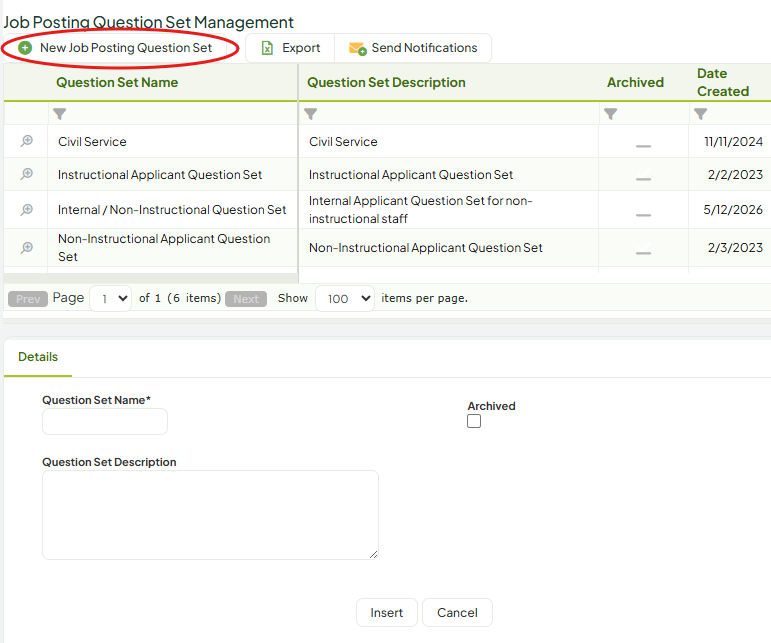The image size is (771, 643).
Task: Click the Cancel button
Action: (x=457, y=613)
